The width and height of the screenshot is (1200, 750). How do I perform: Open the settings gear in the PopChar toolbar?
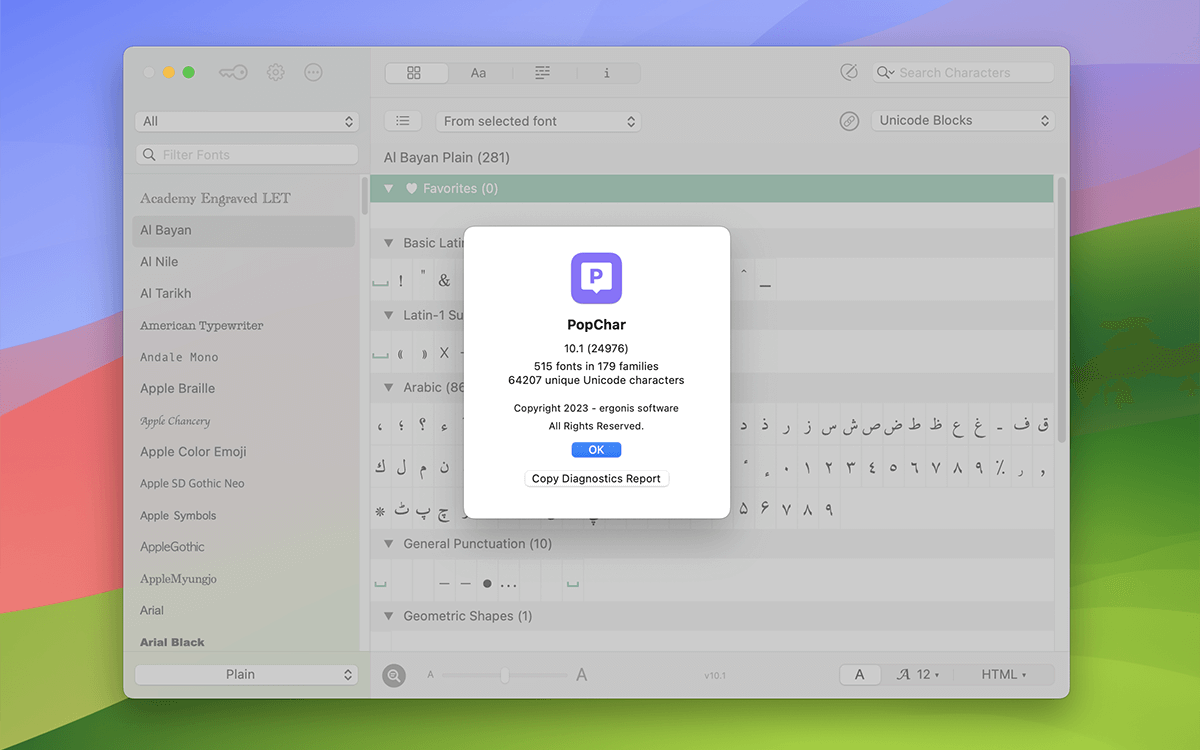[276, 72]
